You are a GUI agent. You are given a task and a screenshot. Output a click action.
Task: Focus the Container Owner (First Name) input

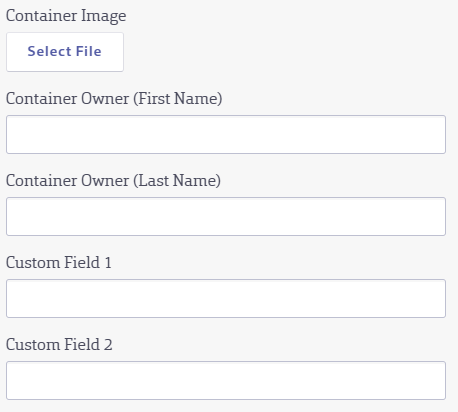coord(226,134)
